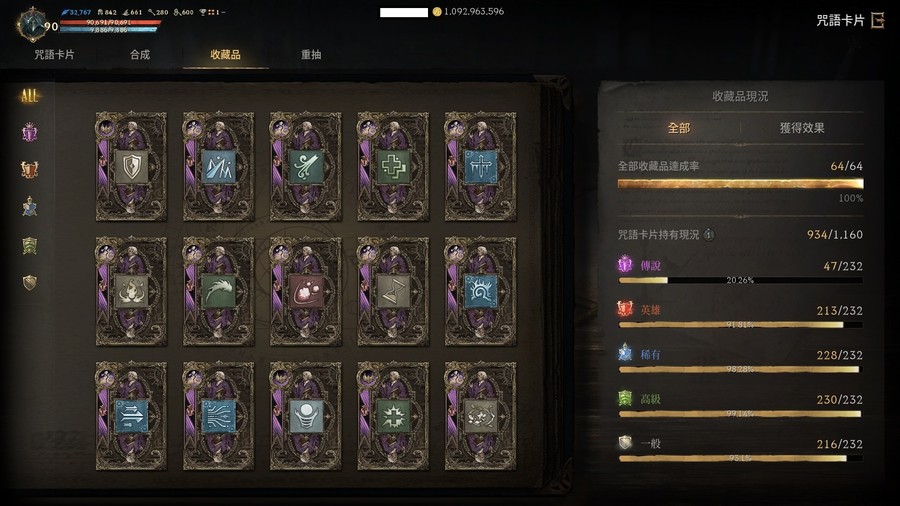
Task: Open the shield emblem collection card
Action: click(131, 166)
